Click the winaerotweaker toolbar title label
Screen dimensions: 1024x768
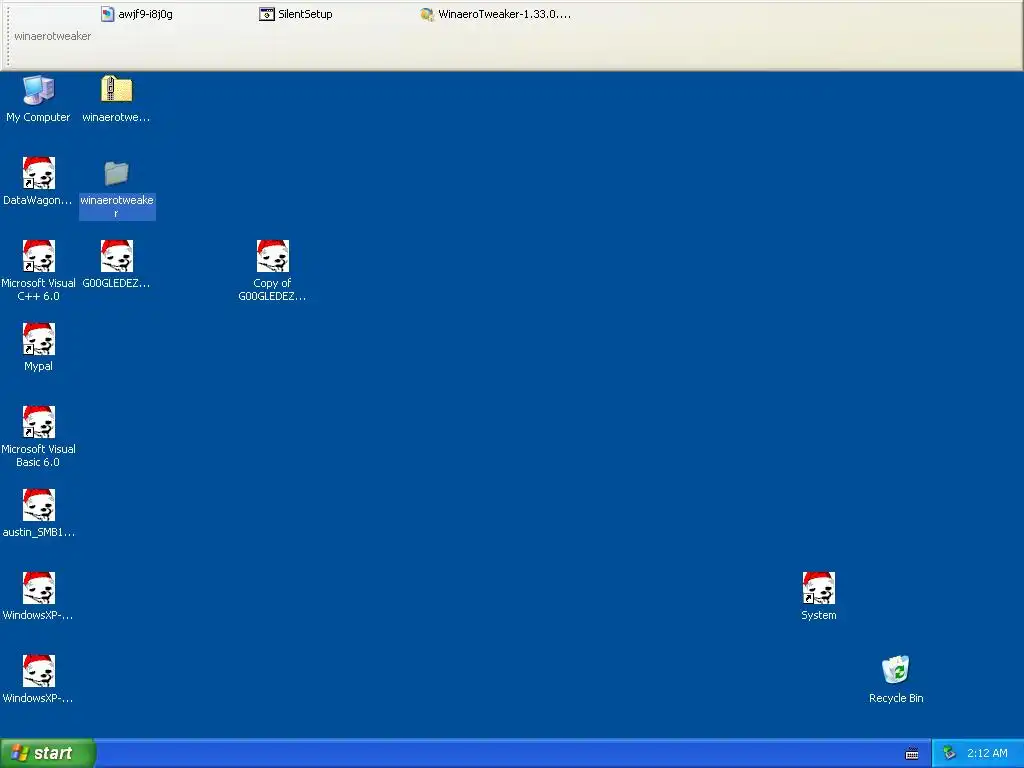(x=53, y=36)
